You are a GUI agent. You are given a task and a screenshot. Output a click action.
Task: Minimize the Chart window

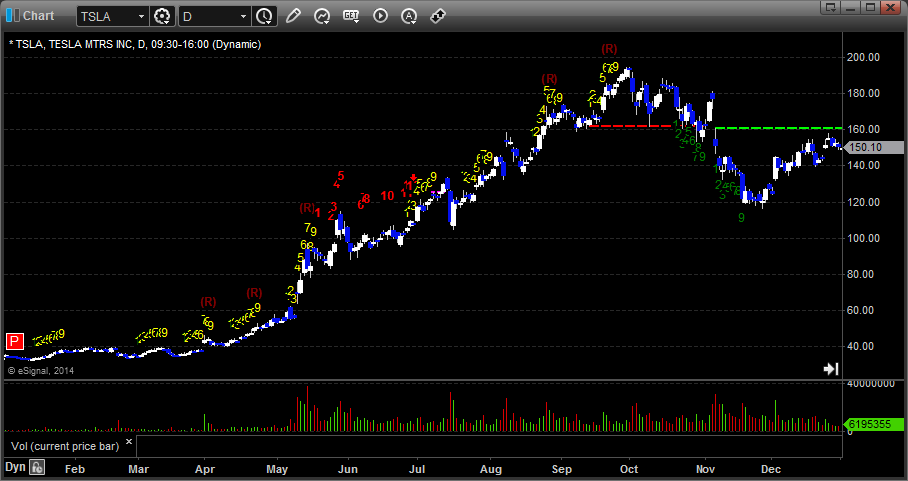[x=851, y=7]
